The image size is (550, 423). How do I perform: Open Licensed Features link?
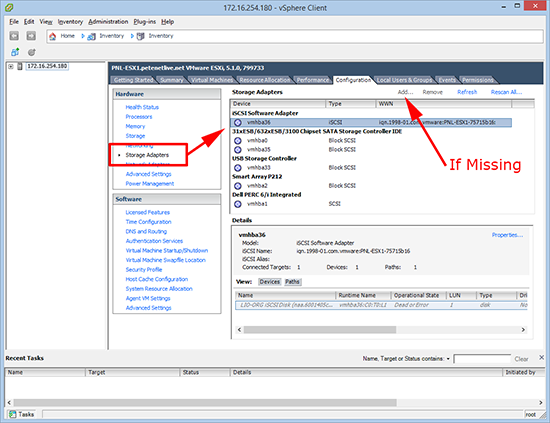point(148,213)
